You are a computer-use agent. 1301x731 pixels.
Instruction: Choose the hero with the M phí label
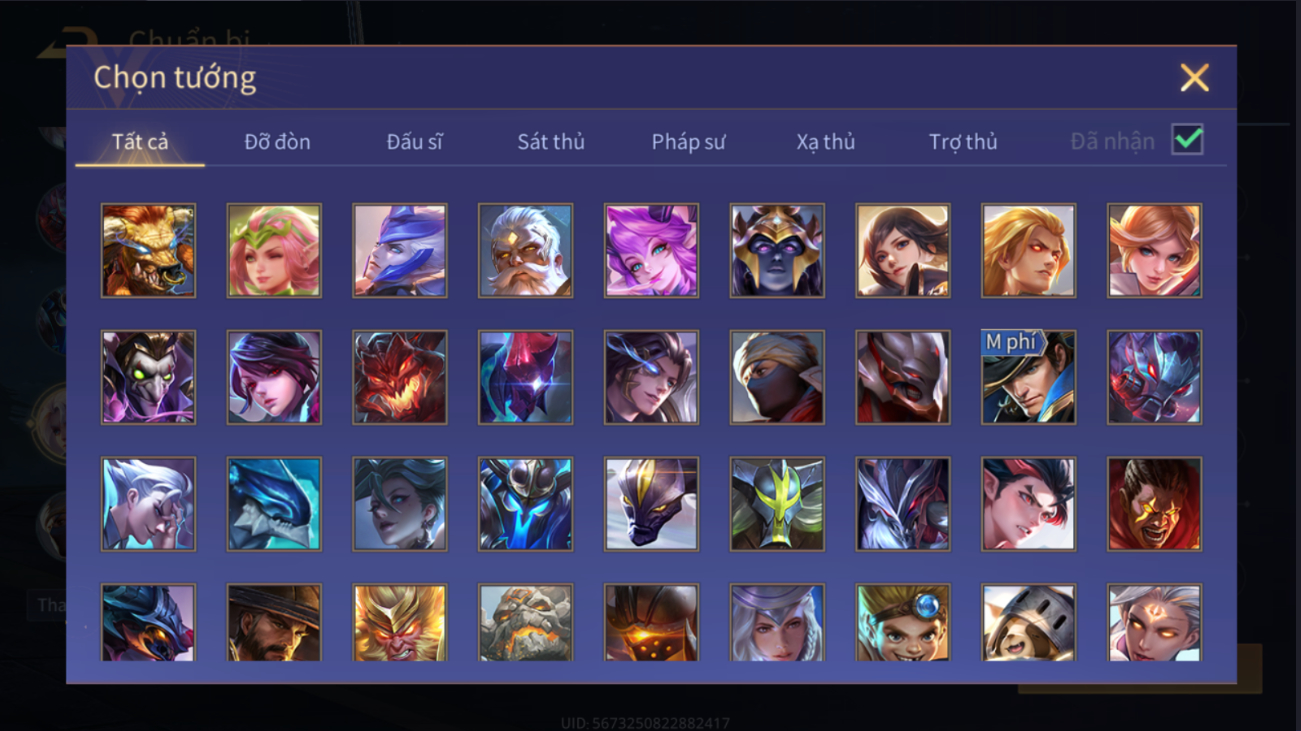[1028, 377]
